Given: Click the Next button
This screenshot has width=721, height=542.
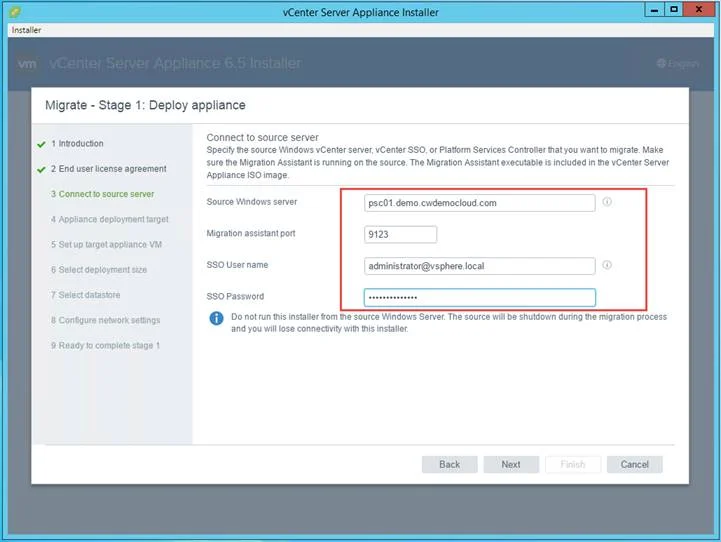Looking at the screenshot, I should (x=511, y=464).
